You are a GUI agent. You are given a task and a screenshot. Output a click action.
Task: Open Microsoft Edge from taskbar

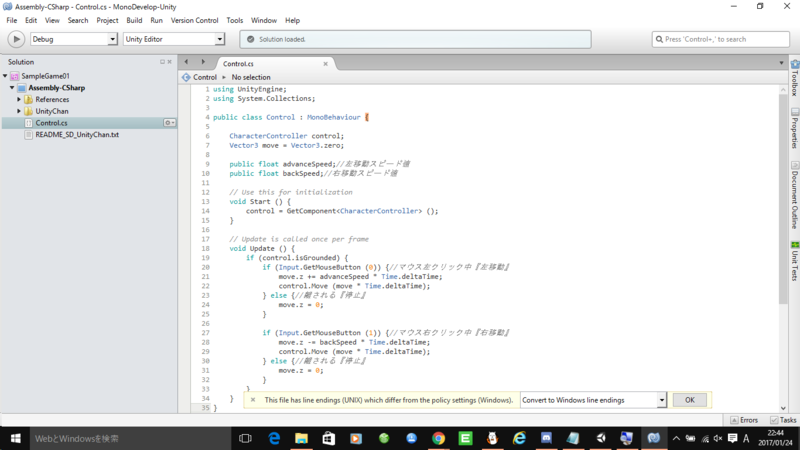[x=274, y=438]
